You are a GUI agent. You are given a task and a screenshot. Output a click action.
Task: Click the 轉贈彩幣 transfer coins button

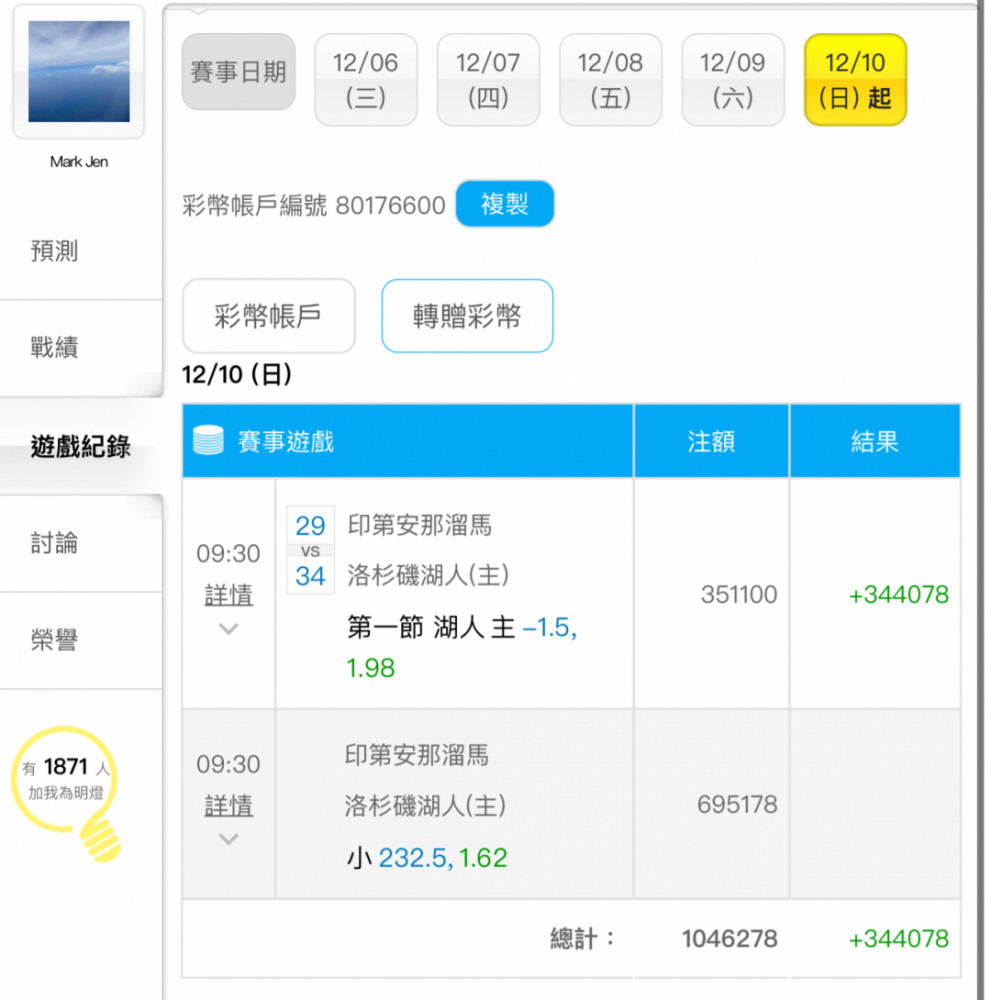tap(467, 316)
